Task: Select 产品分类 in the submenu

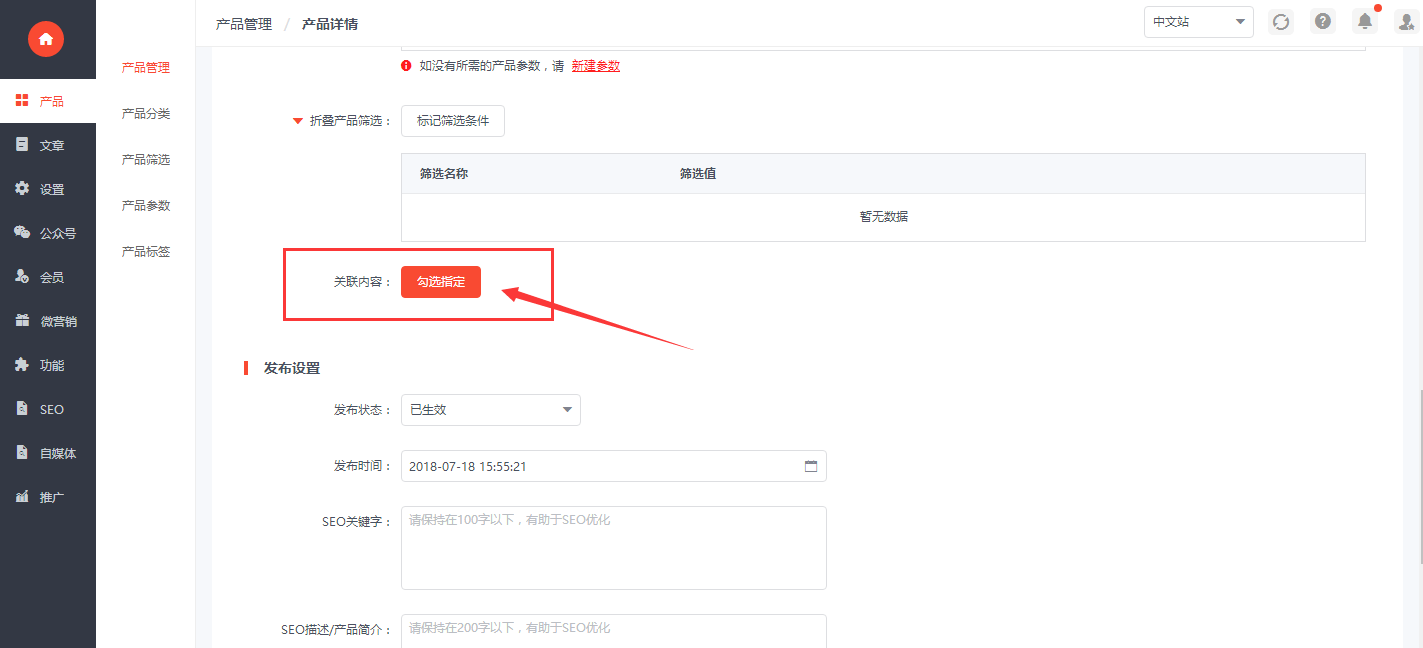Action: click(146, 114)
